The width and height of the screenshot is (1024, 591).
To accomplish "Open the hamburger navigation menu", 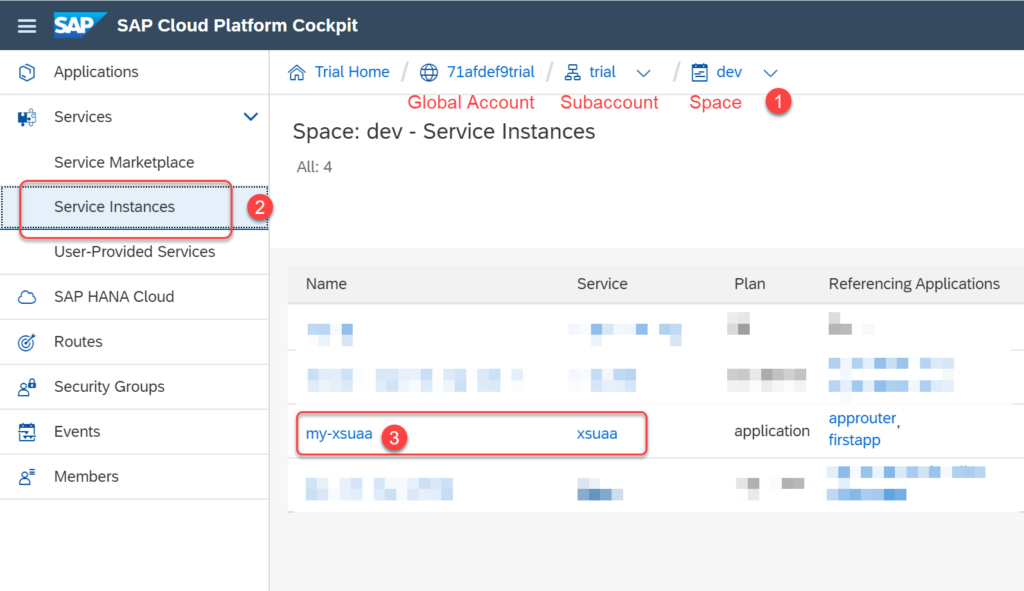I will coord(26,25).
